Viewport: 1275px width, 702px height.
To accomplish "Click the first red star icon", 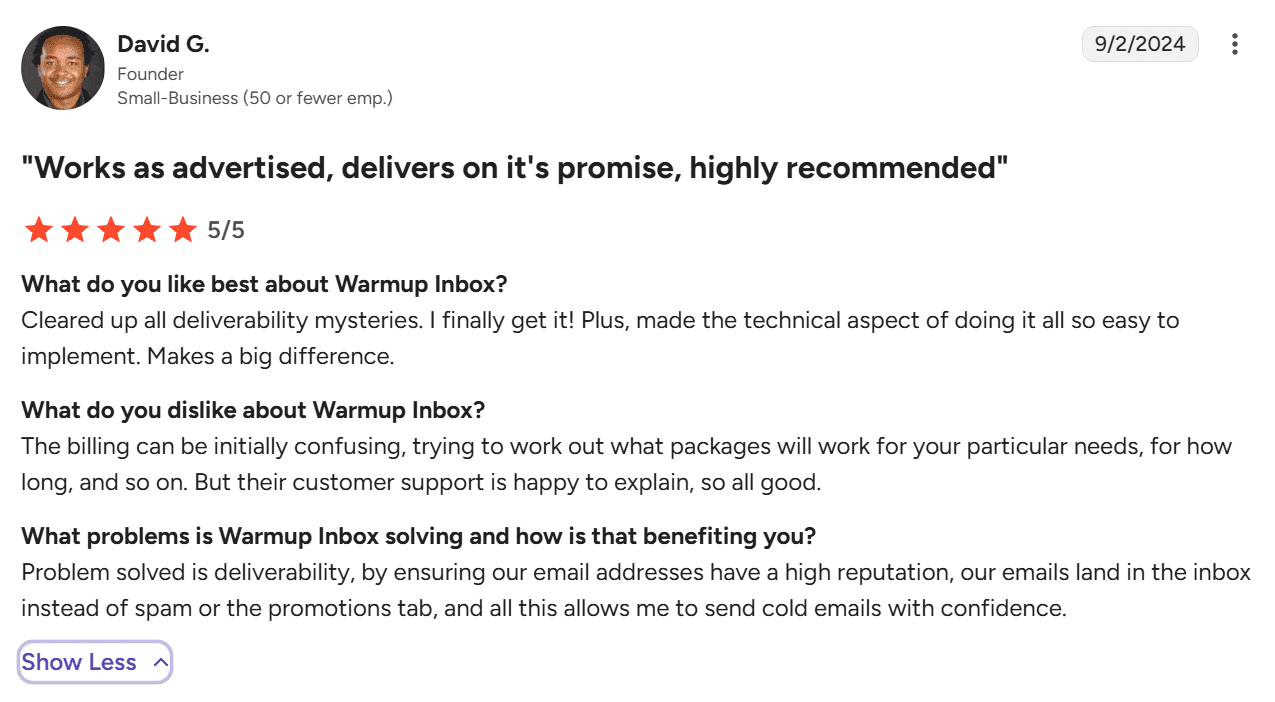I will coord(39,229).
